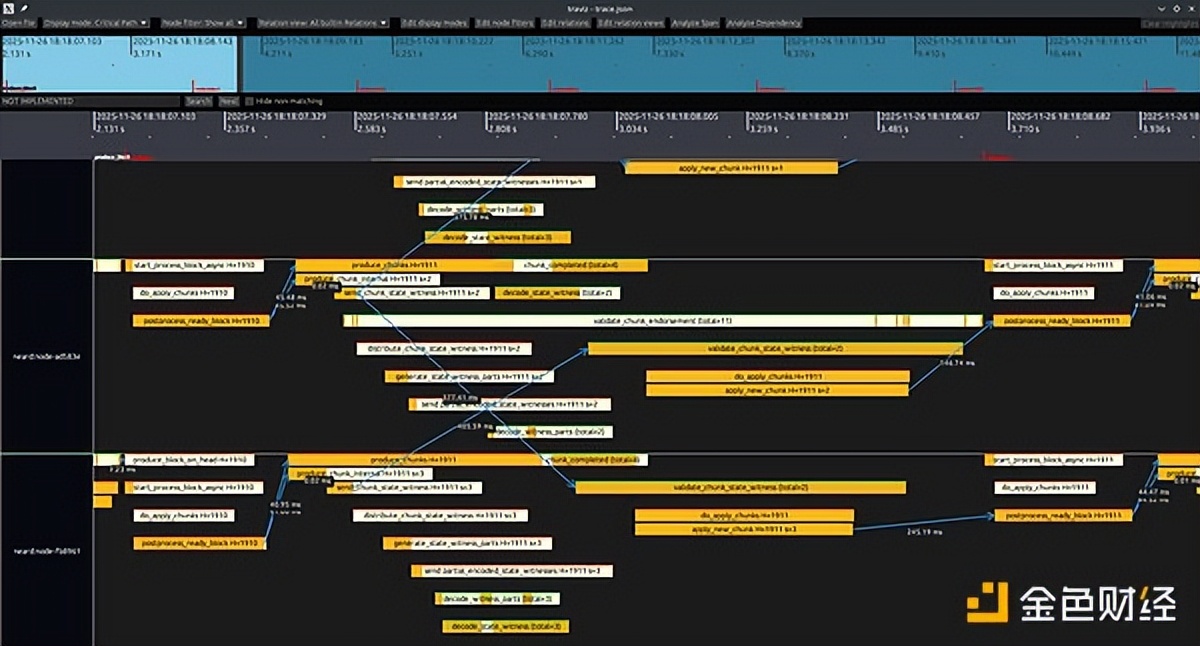This screenshot has width=1200, height=646.
Task: Click the Search button
Action: click(198, 101)
